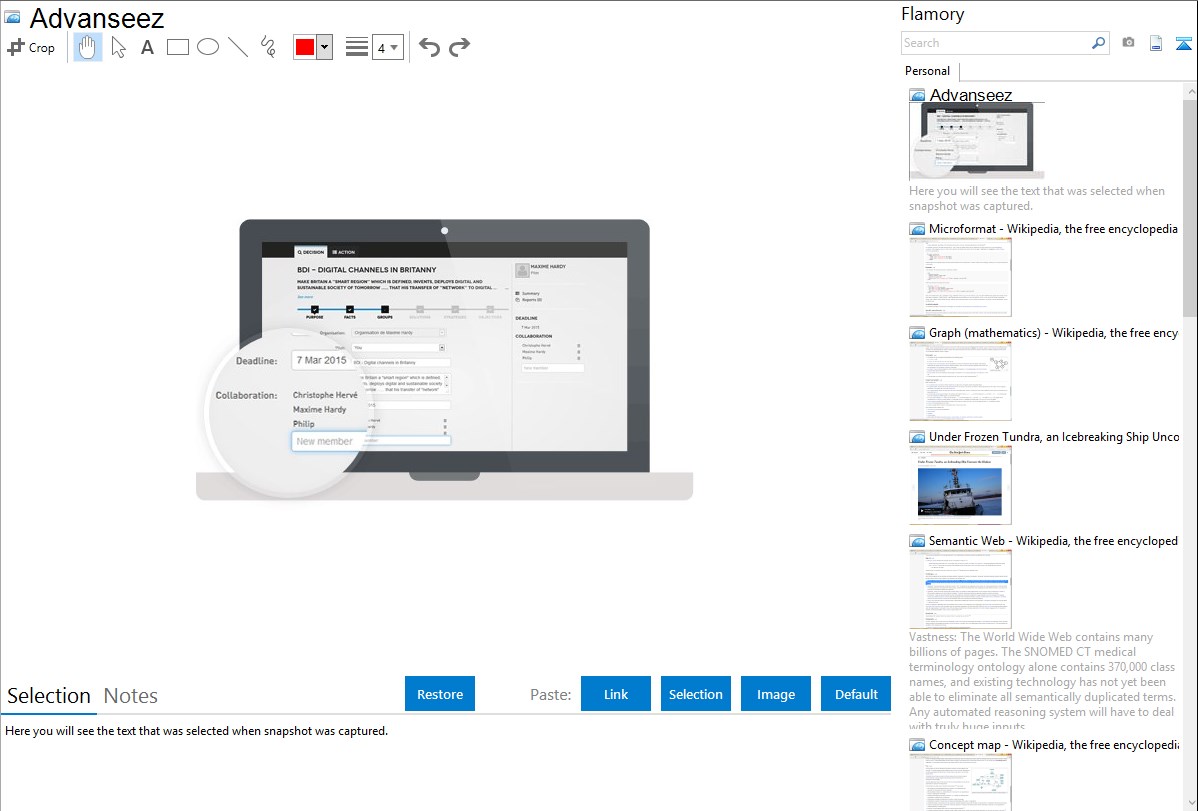Viewport: 1198px width, 811px height.
Task: Click the search magnifier icon
Action: (x=1099, y=43)
